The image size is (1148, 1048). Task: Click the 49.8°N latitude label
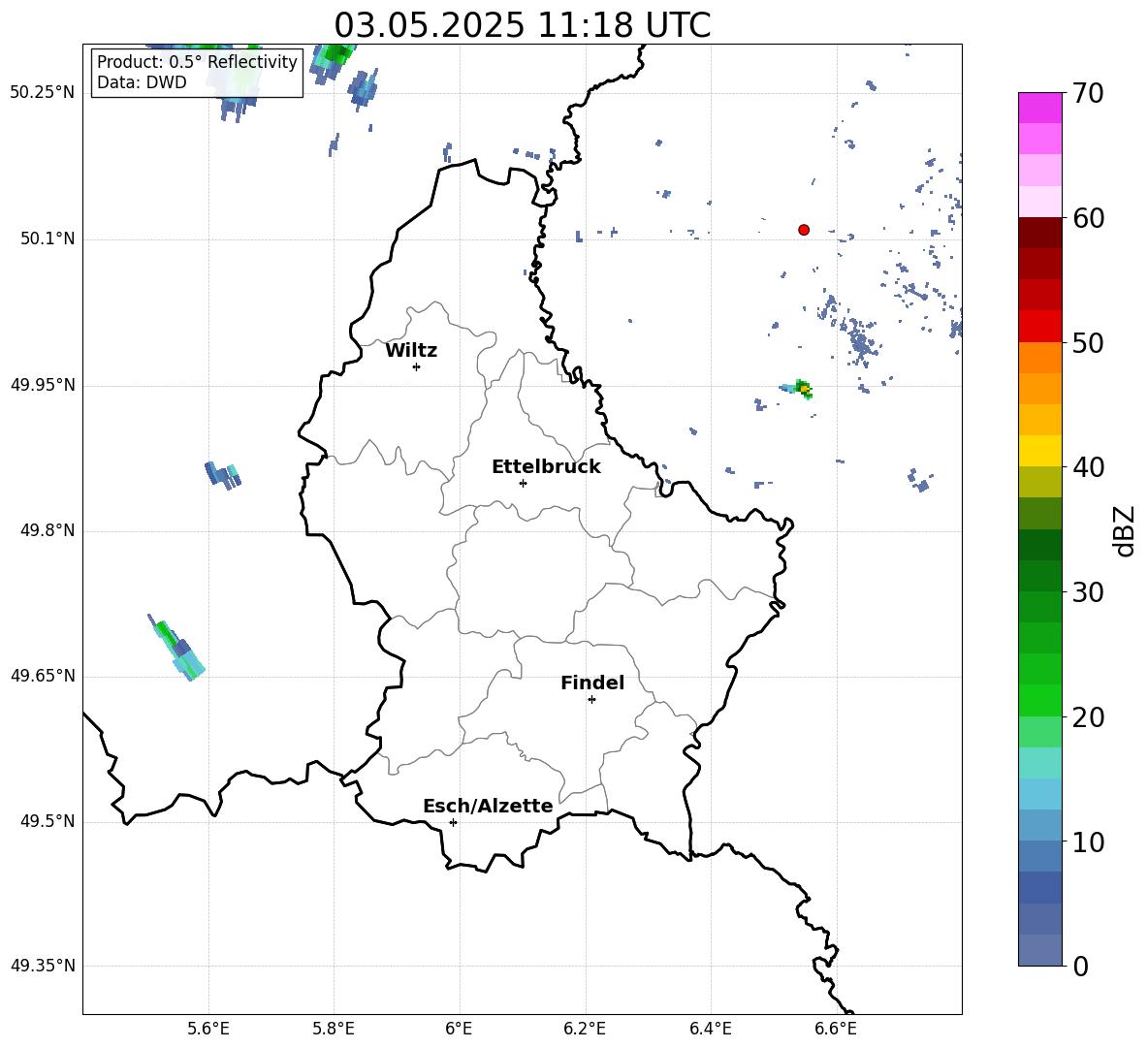48,530
